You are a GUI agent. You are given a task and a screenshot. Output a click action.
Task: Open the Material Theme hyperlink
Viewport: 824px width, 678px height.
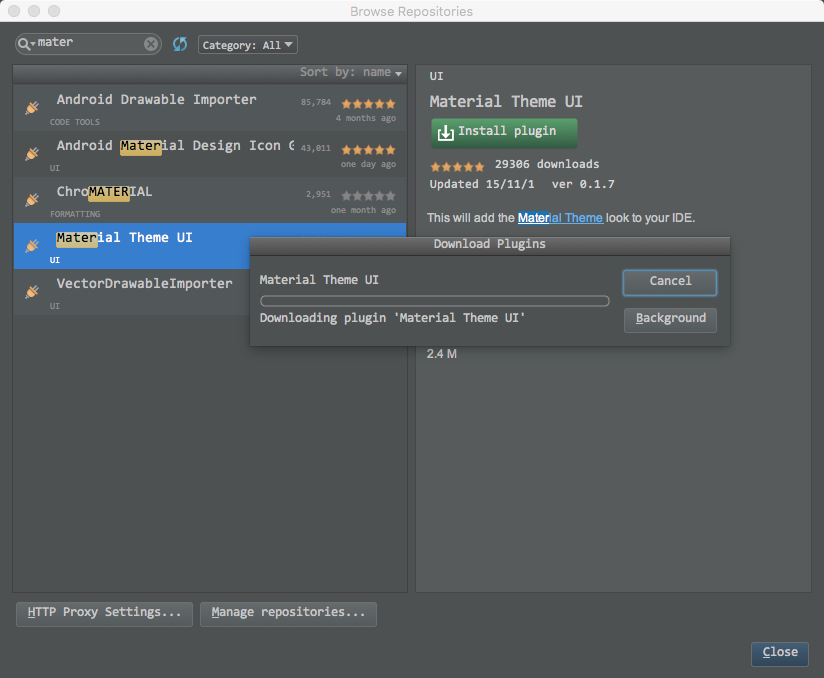tap(560, 218)
